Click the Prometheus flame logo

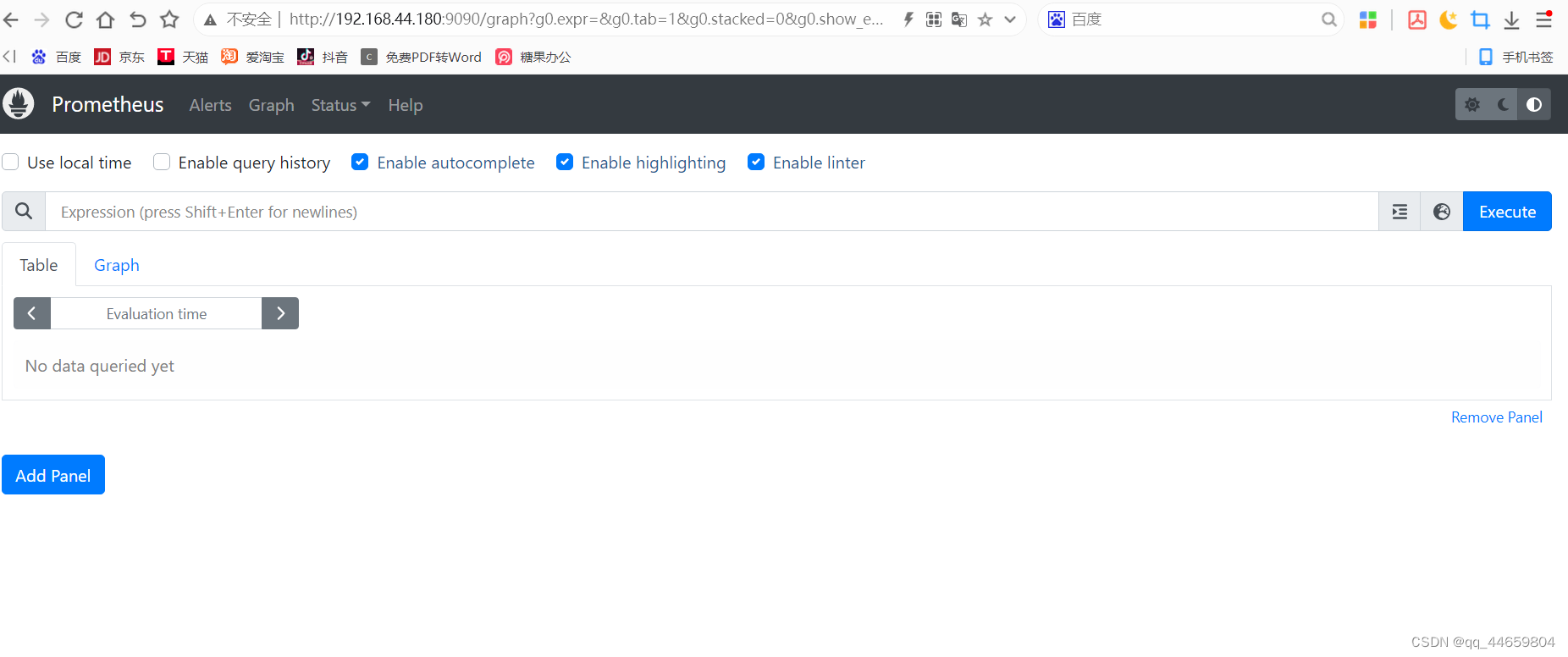(19, 104)
